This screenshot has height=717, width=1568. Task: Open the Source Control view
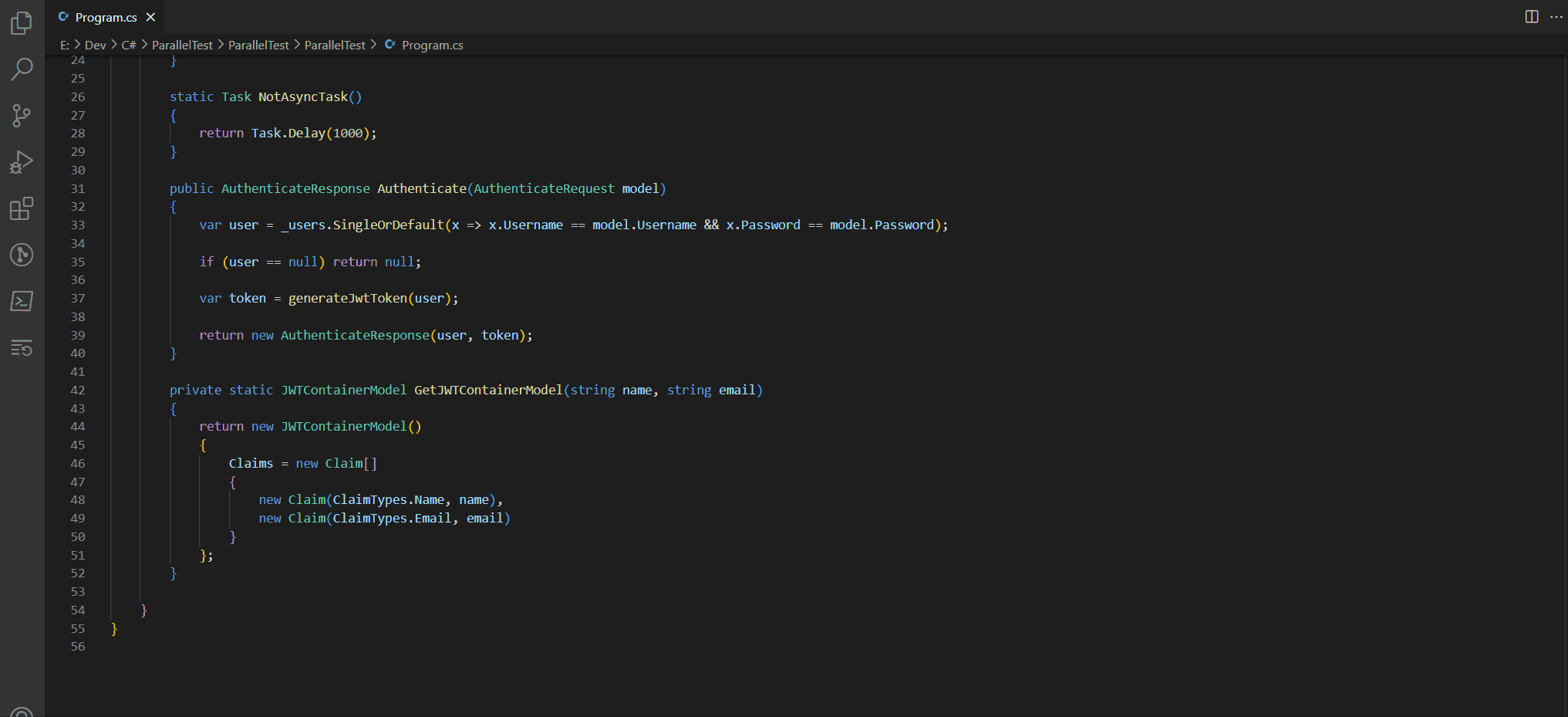22,116
